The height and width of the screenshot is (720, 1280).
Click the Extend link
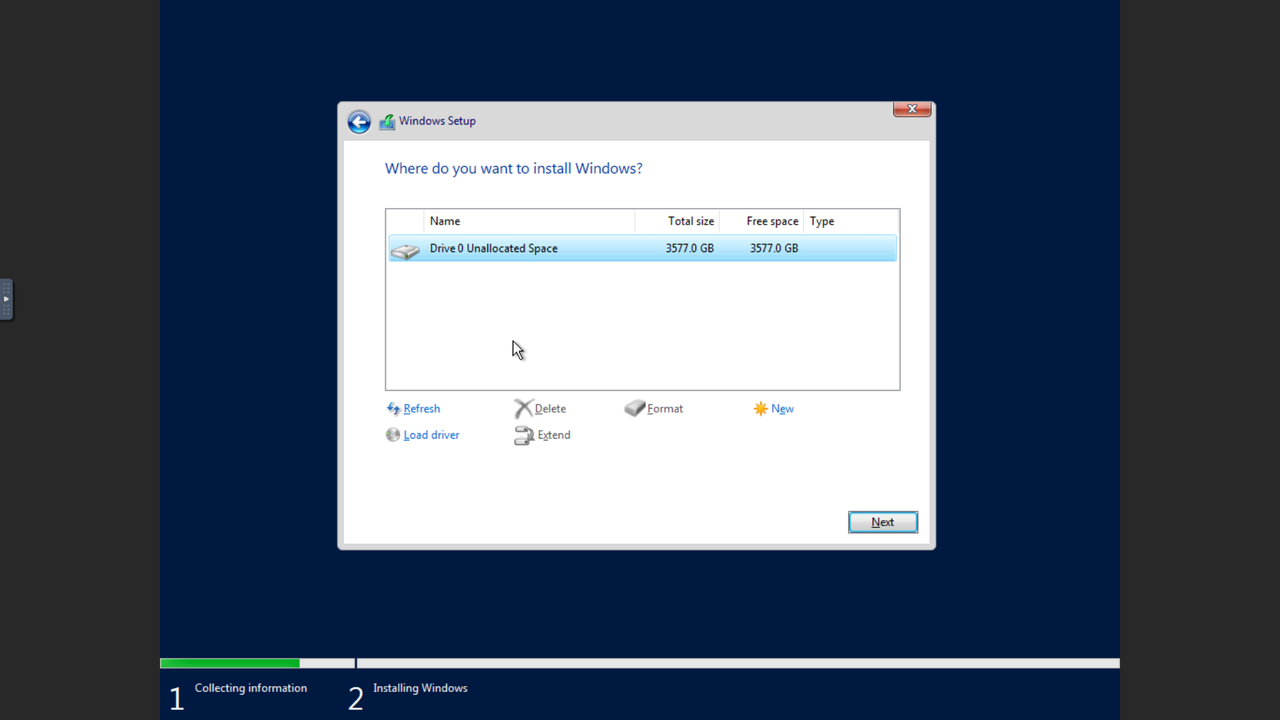554,435
